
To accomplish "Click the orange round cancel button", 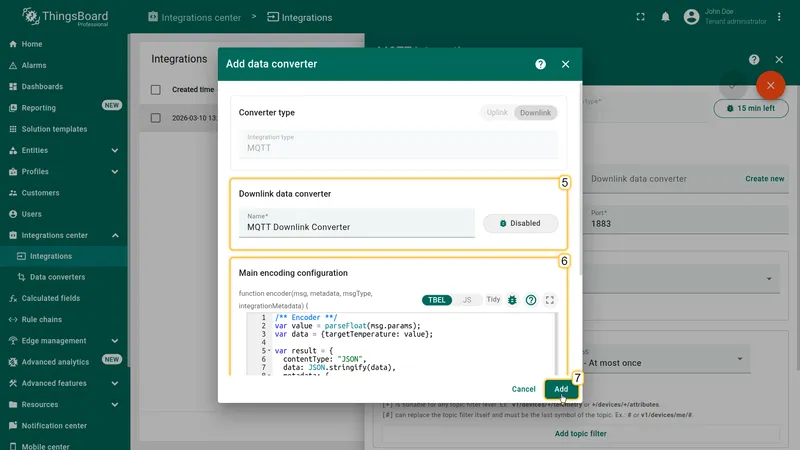I will pos(770,86).
